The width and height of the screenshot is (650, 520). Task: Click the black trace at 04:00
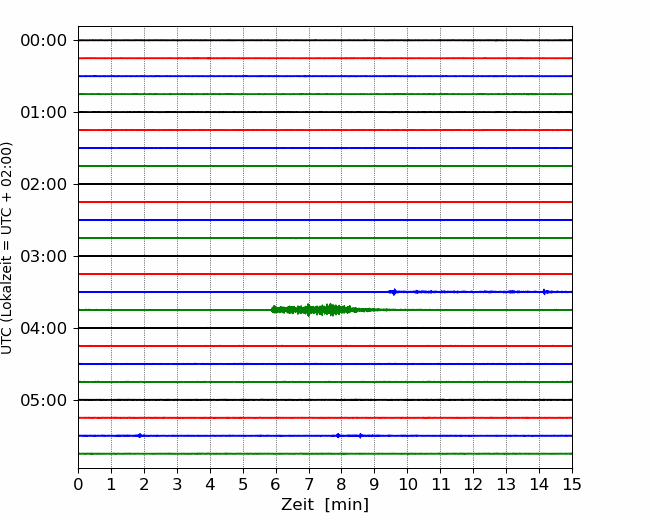click(325, 328)
